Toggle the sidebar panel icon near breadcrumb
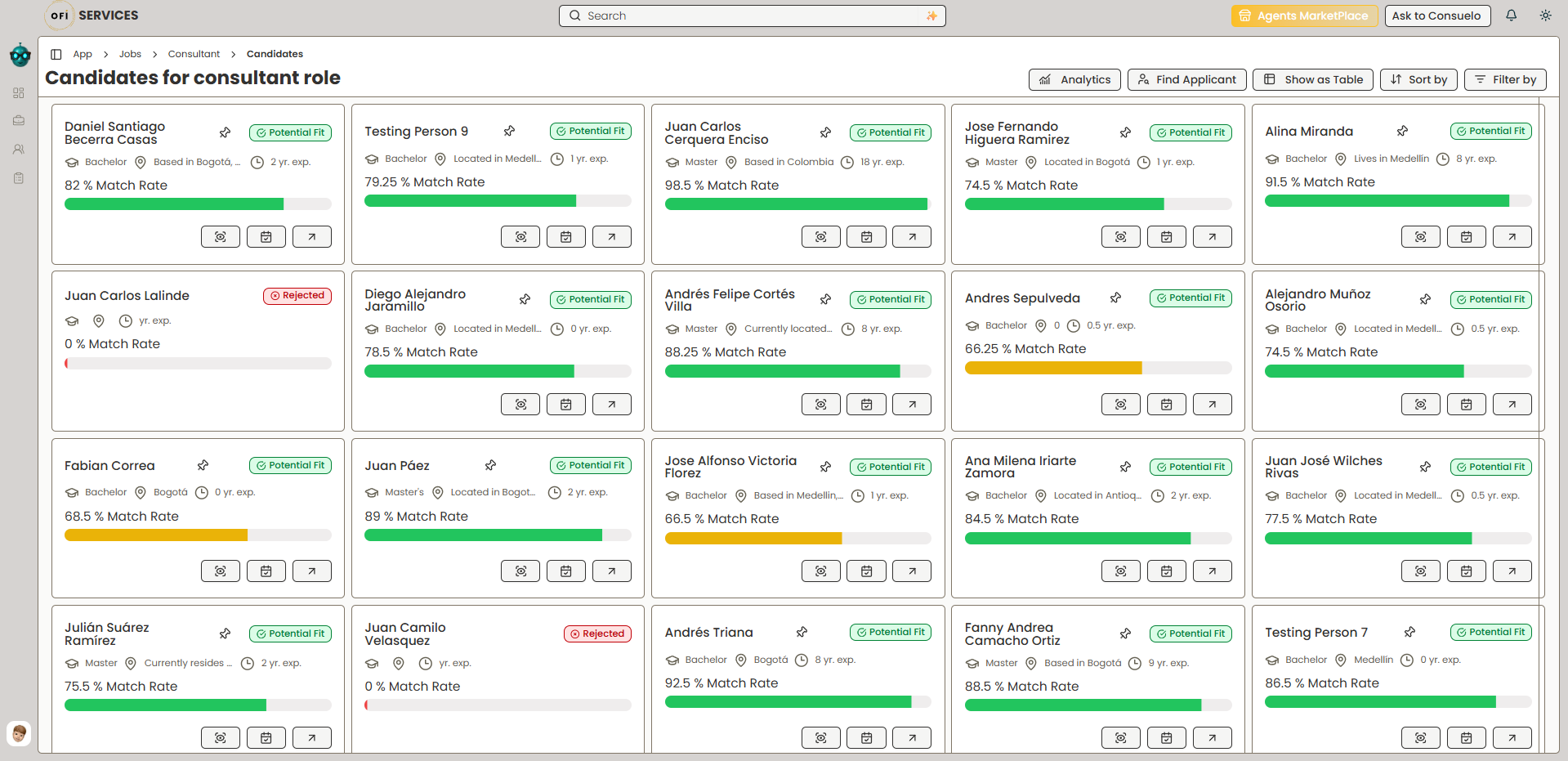 (56, 54)
